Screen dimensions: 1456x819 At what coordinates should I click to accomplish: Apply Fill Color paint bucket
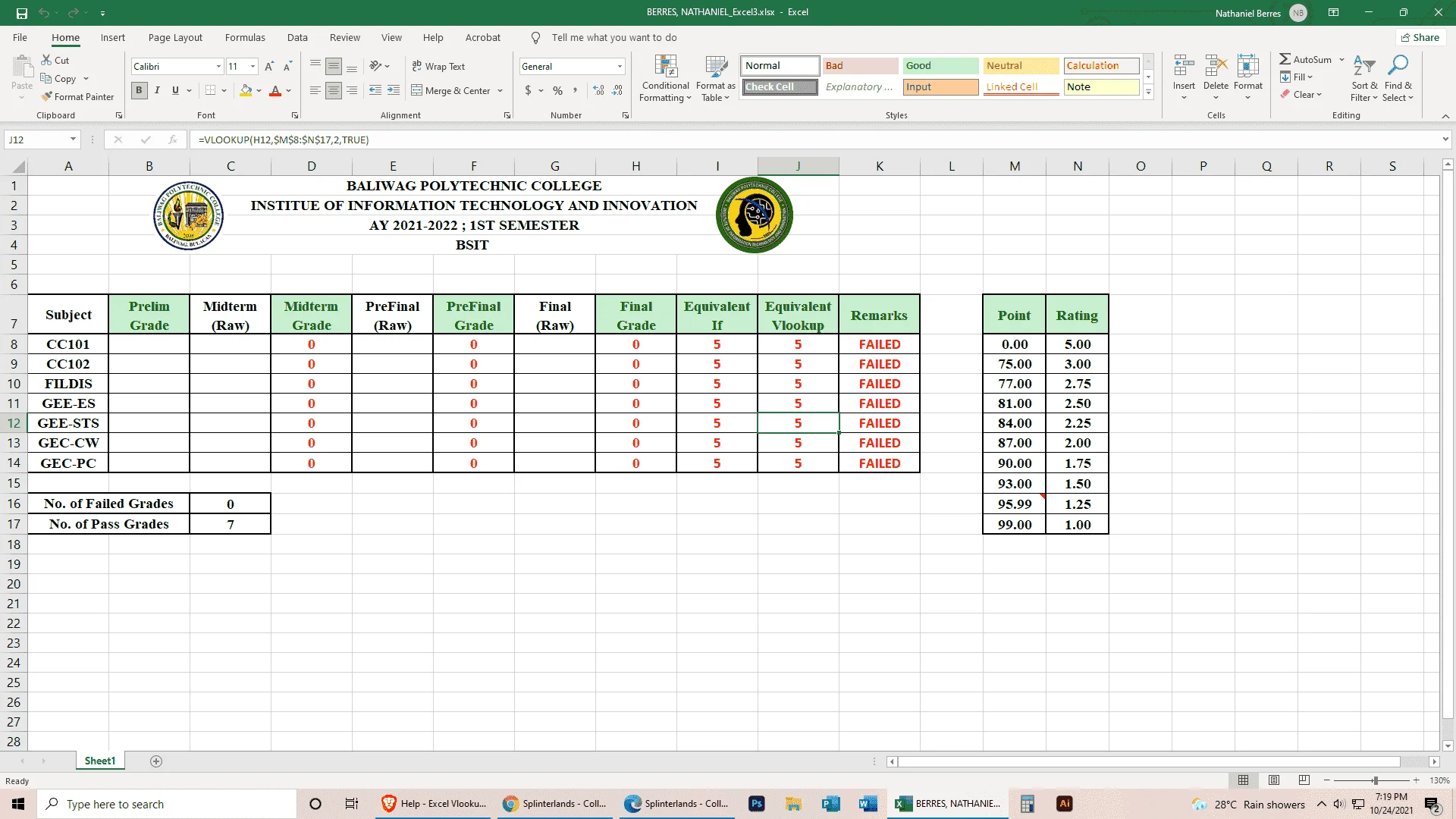pos(246,90)
